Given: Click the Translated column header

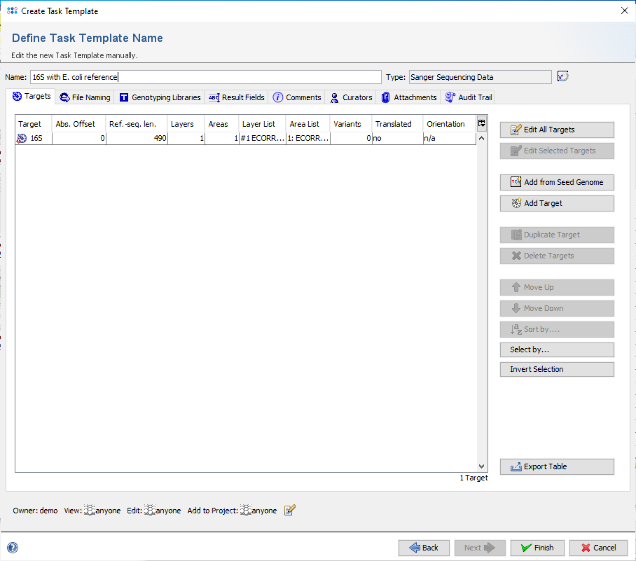Looking at the screenshot, I should coord(397,124).
